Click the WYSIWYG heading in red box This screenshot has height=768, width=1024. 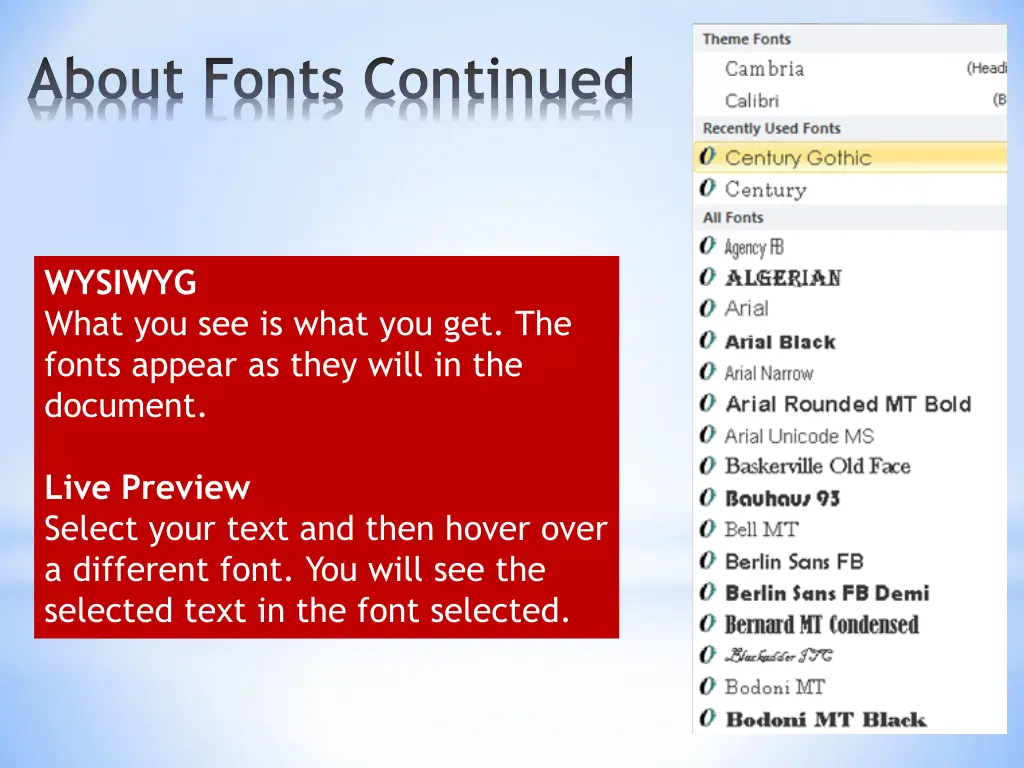point(120,283)
